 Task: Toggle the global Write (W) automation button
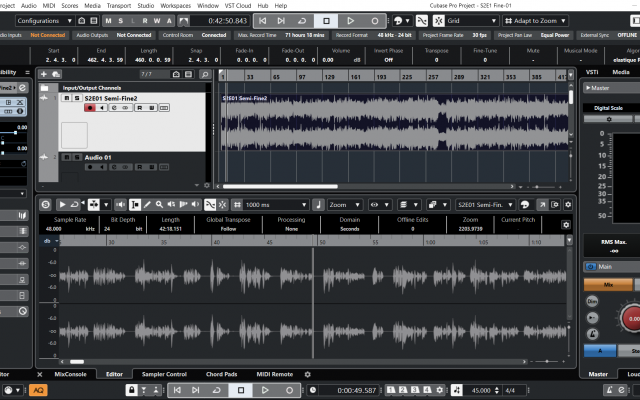[x=157, y=21]
